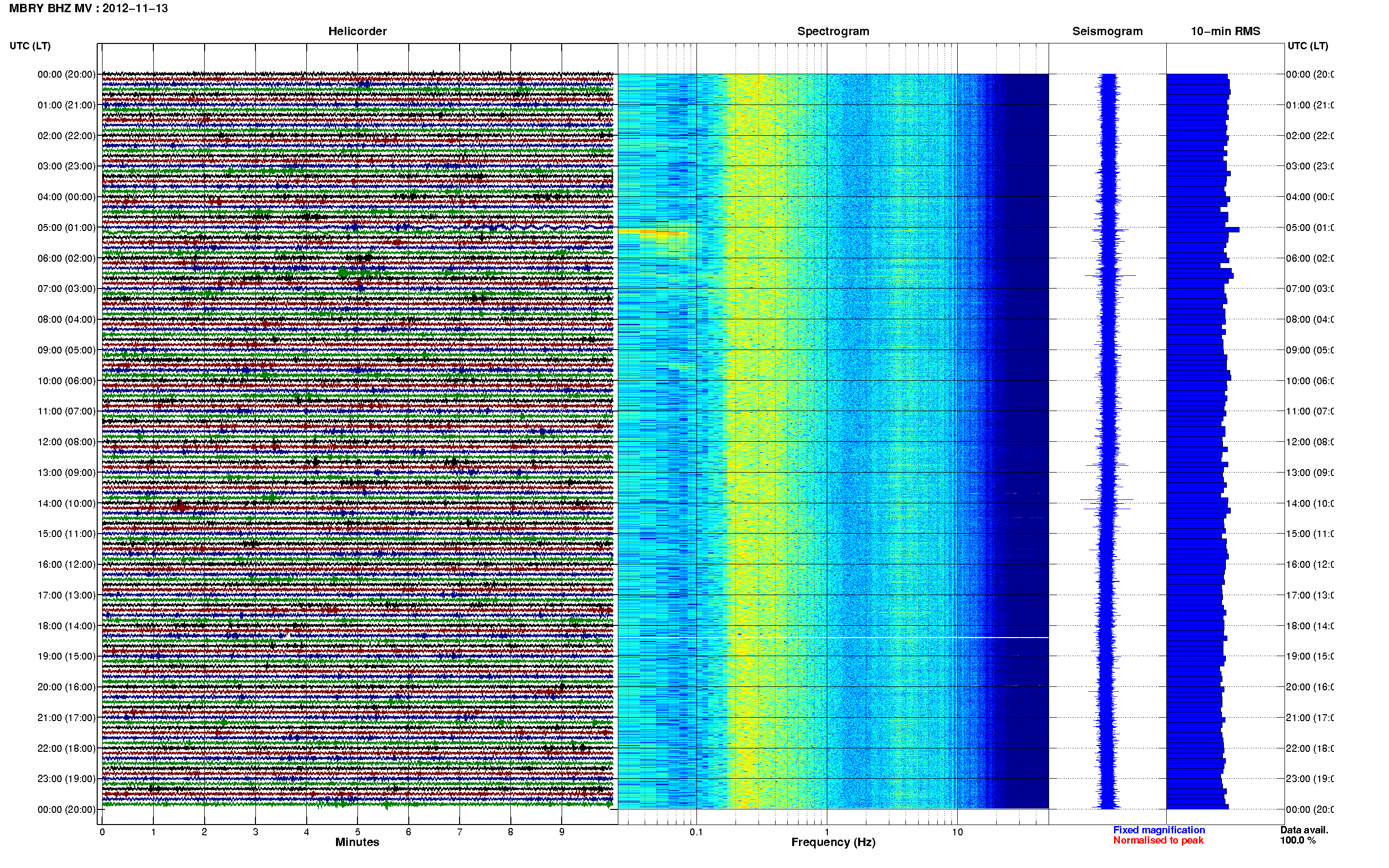
Task: Click the "06:00 (02:00)" helicorder time label
Action: (x=66, y=258)
